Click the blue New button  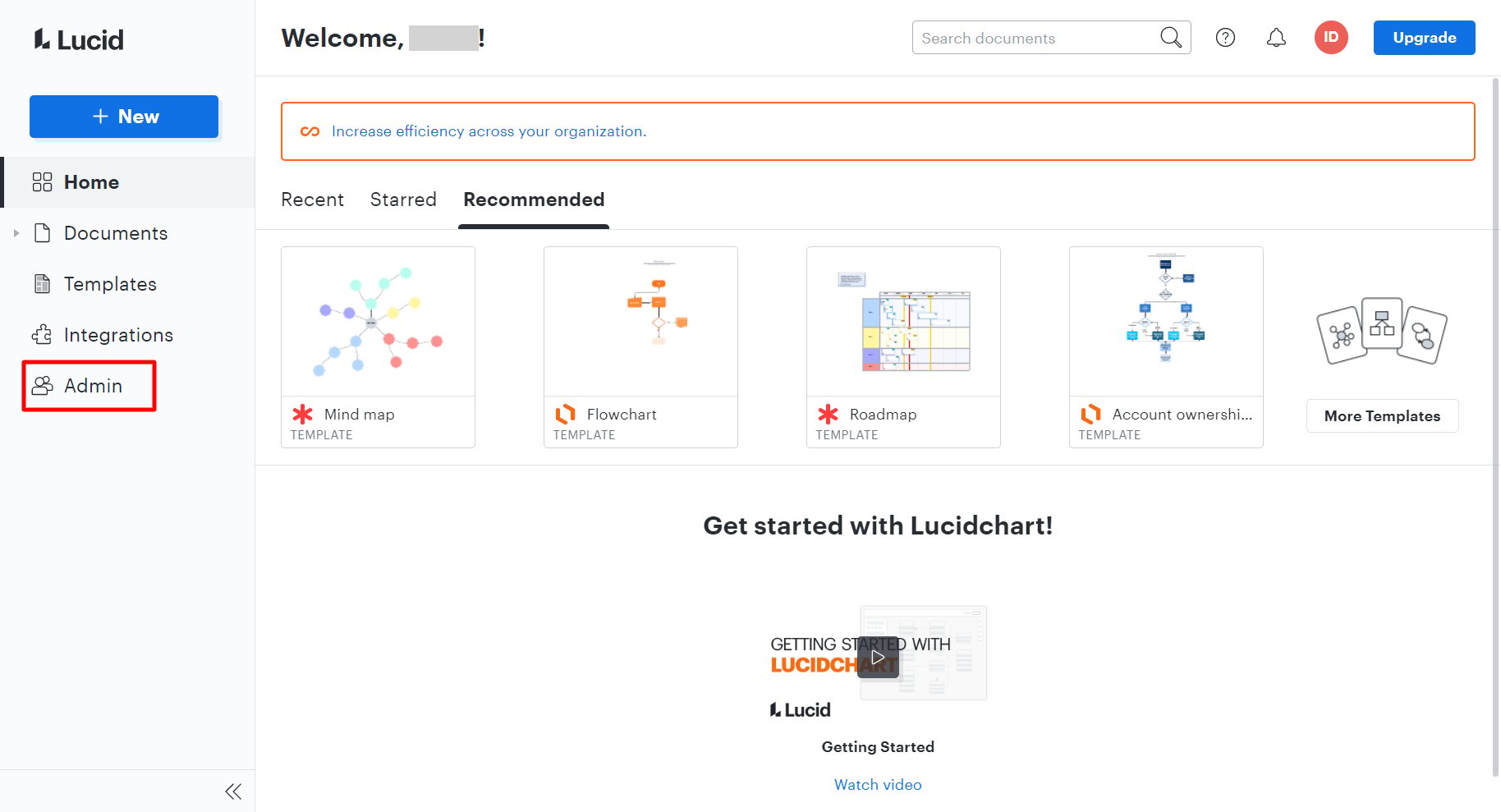(124, 117)
